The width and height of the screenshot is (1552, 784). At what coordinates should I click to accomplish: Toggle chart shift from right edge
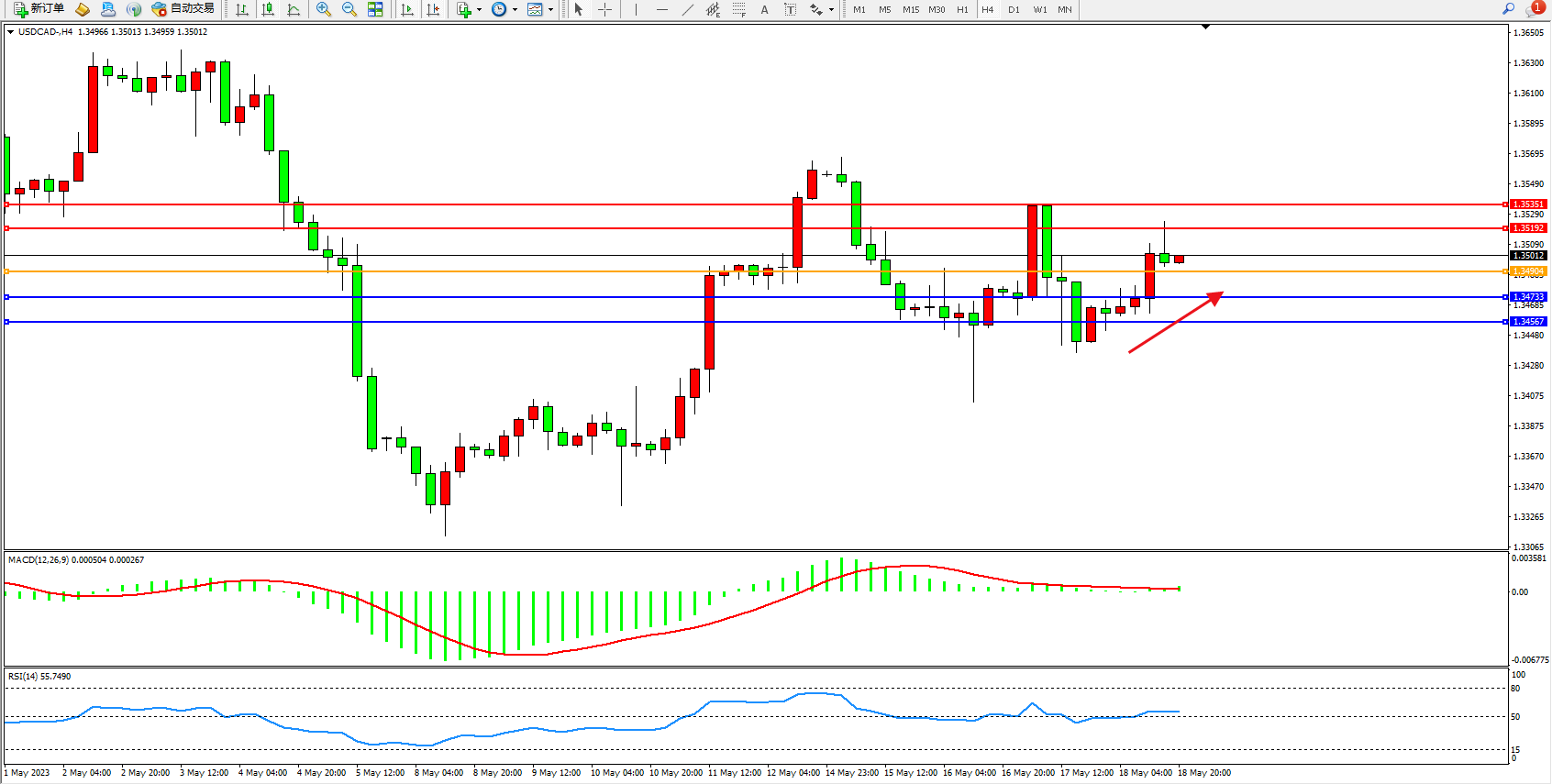click(433, 9)
